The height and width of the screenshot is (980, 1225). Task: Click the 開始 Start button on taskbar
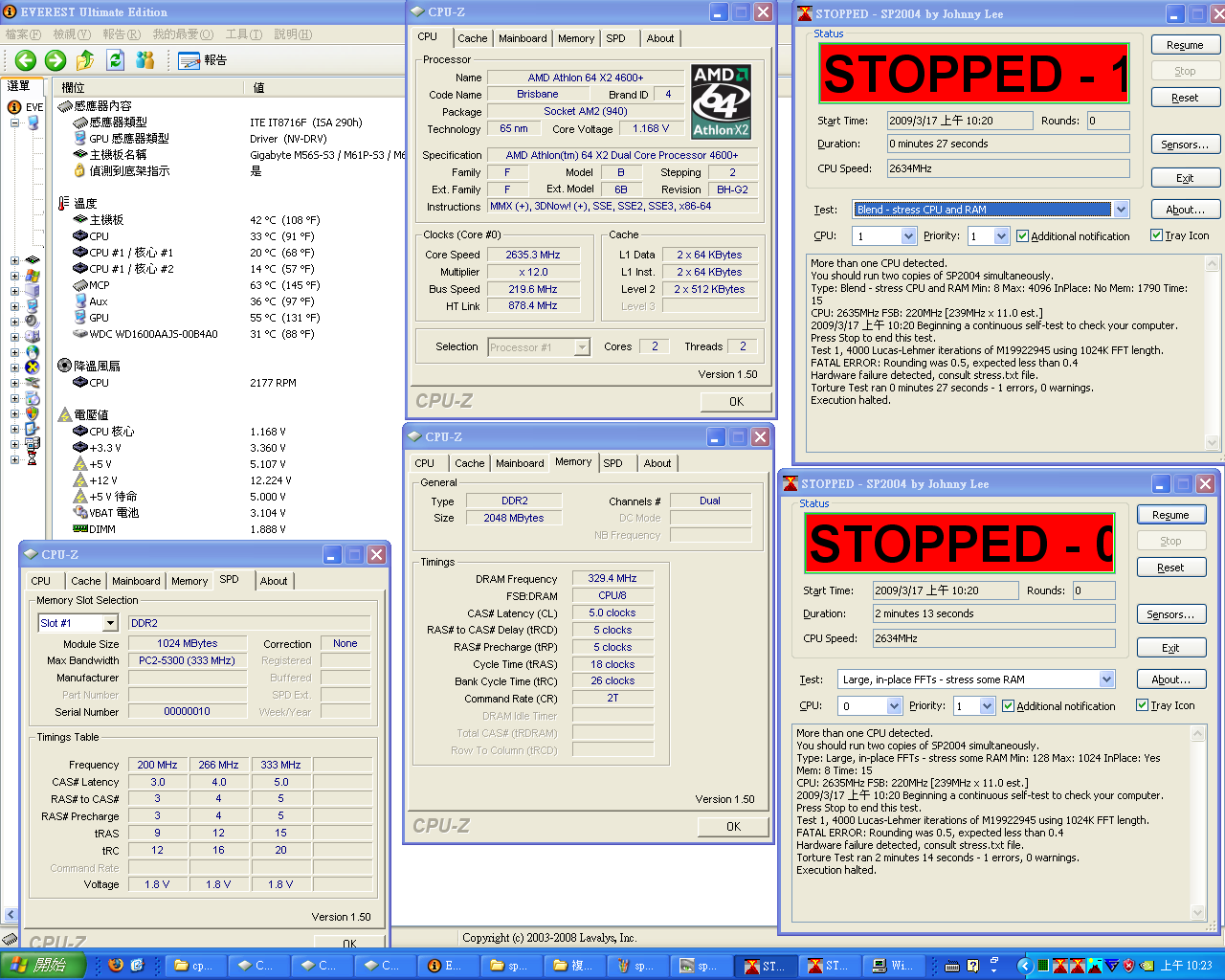click(44, 966)
